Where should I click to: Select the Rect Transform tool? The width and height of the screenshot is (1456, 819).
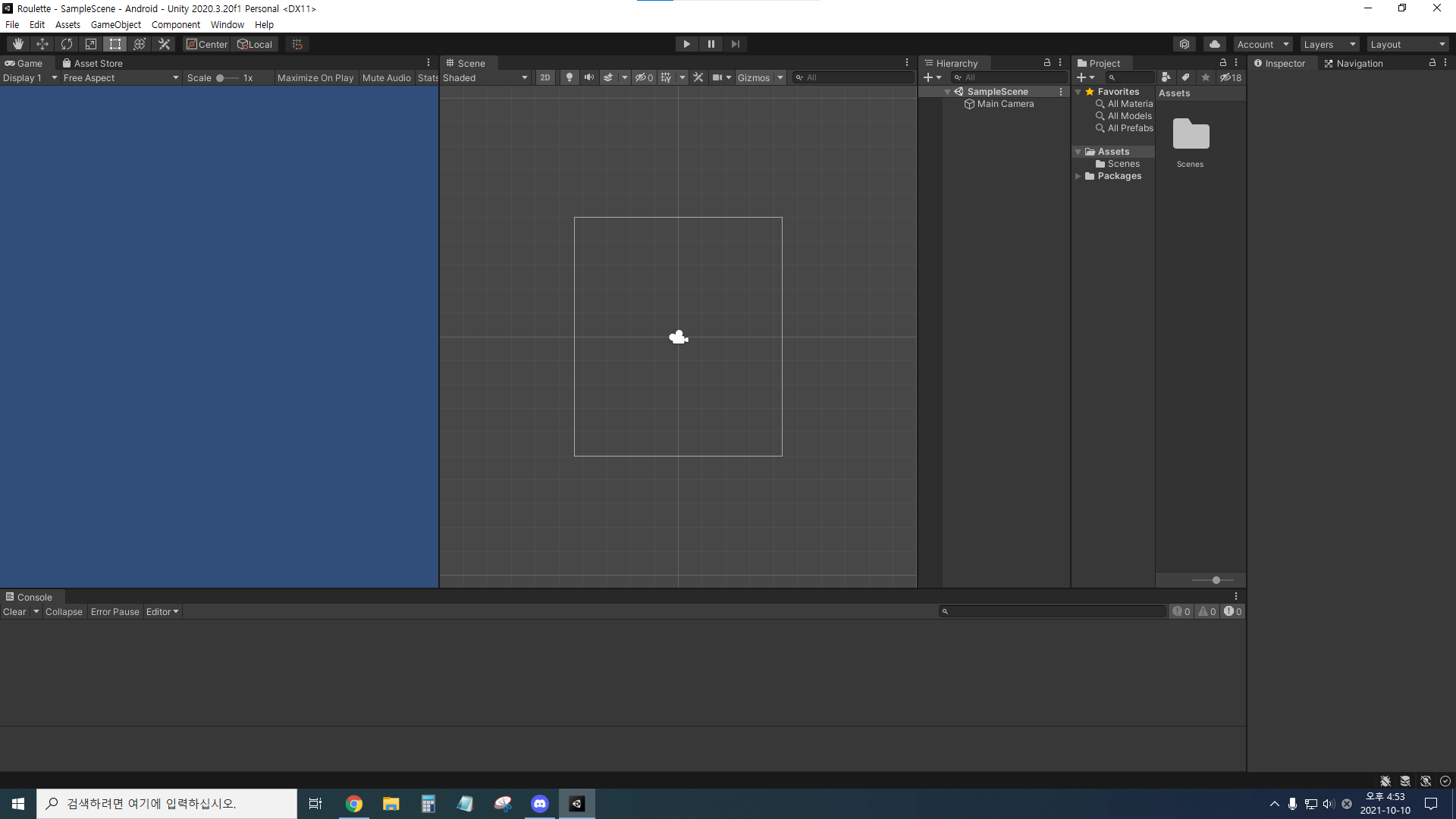115,44
